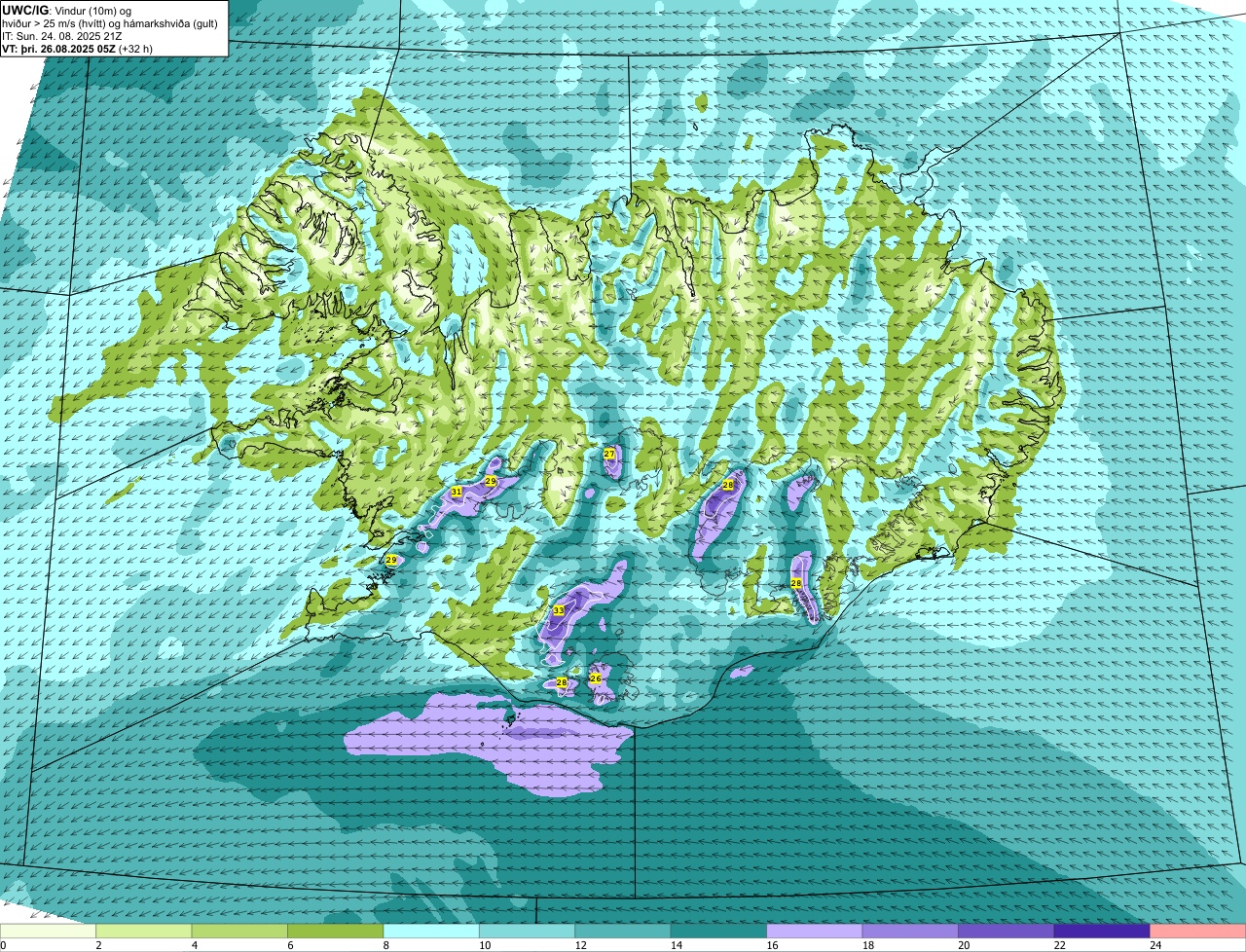Select the 16–18 m/s lavender legend swatch
The width and height of the screenshot is (1246, 952).
815,931
